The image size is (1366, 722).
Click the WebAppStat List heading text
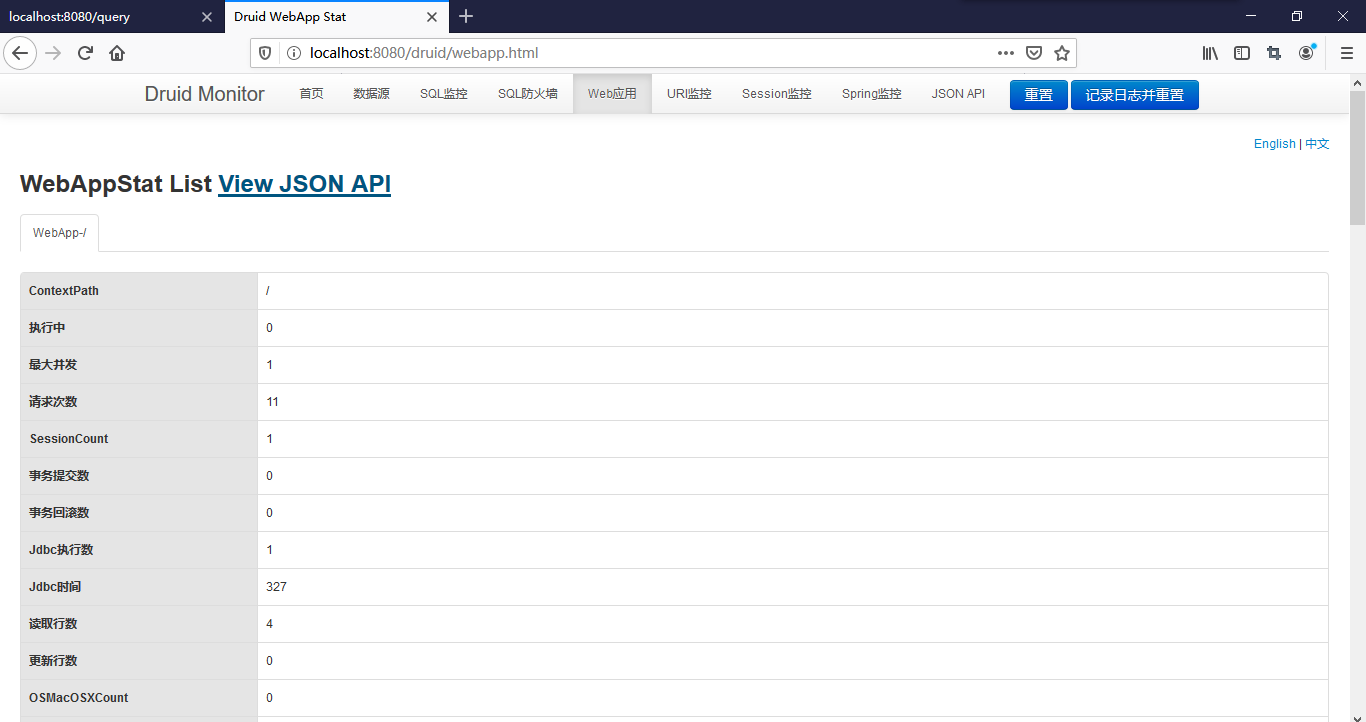(116, 184)
